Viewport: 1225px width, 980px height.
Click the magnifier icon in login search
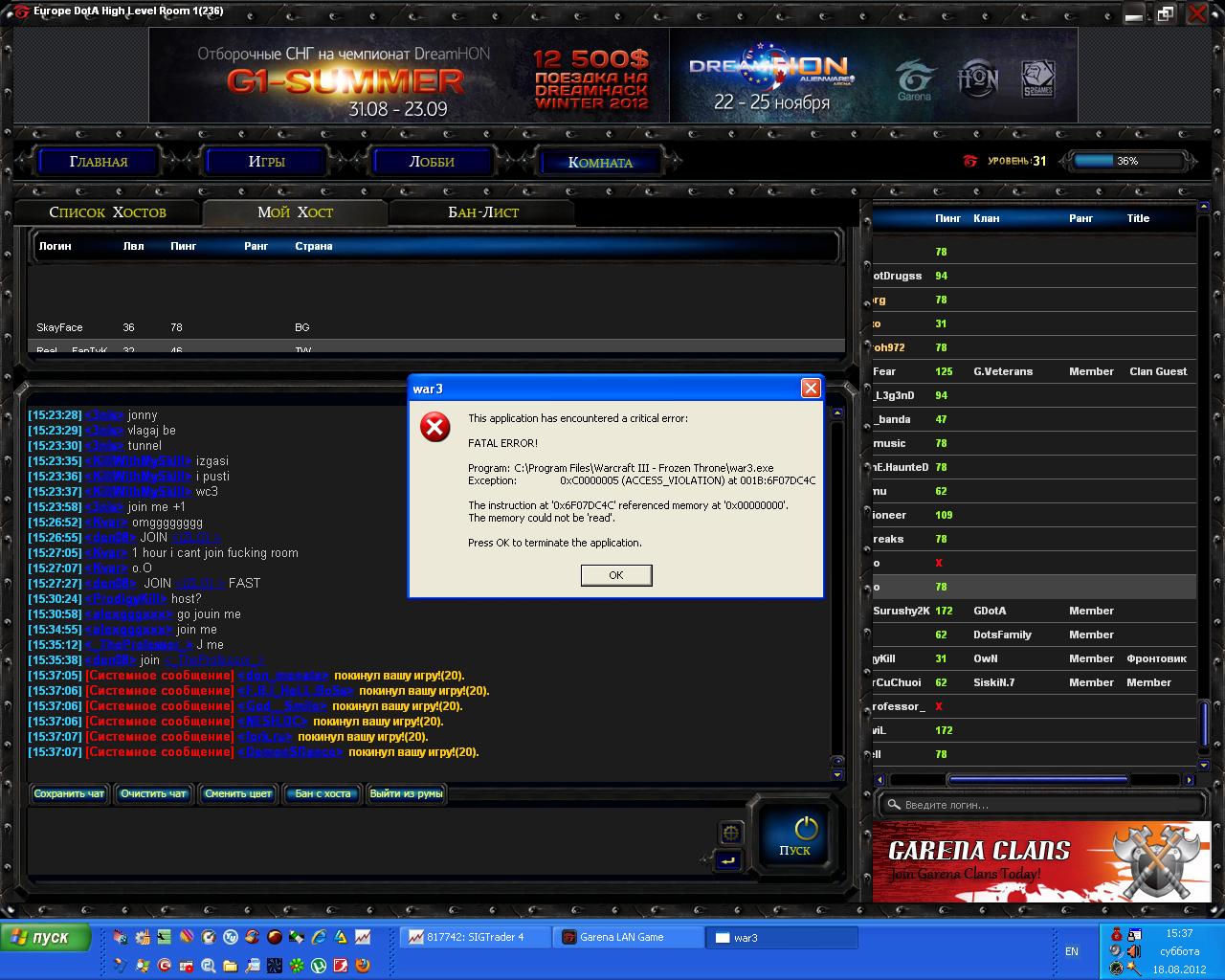(x=893, y=805)
